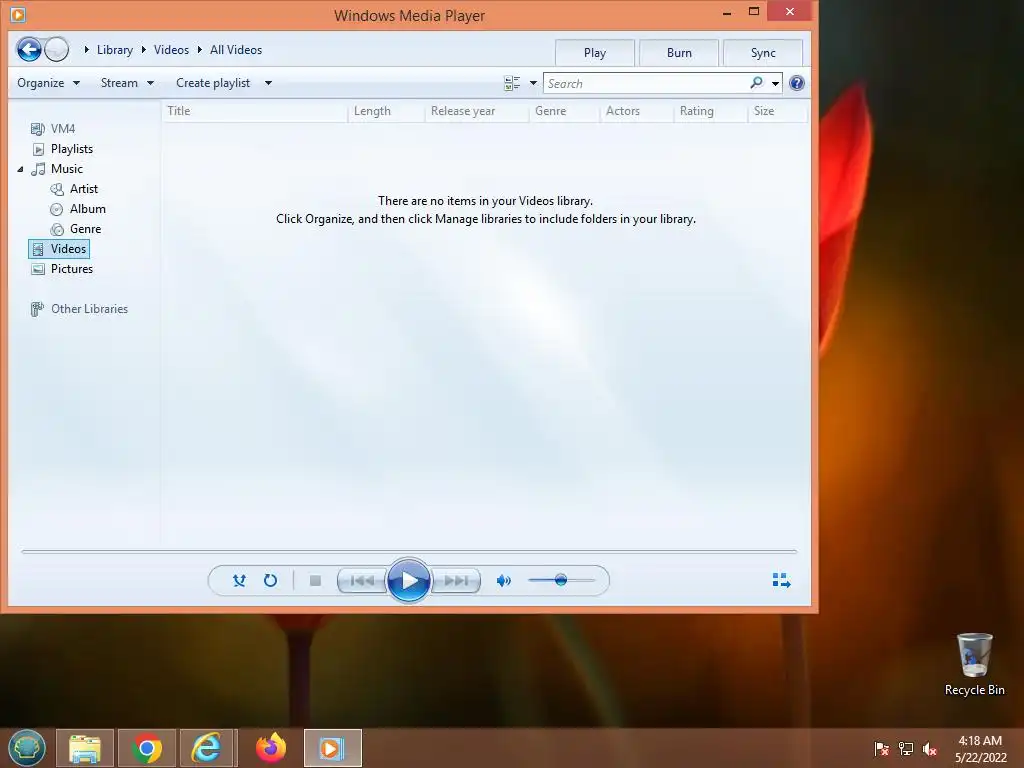Click Create playlist button

pos(213,83)
